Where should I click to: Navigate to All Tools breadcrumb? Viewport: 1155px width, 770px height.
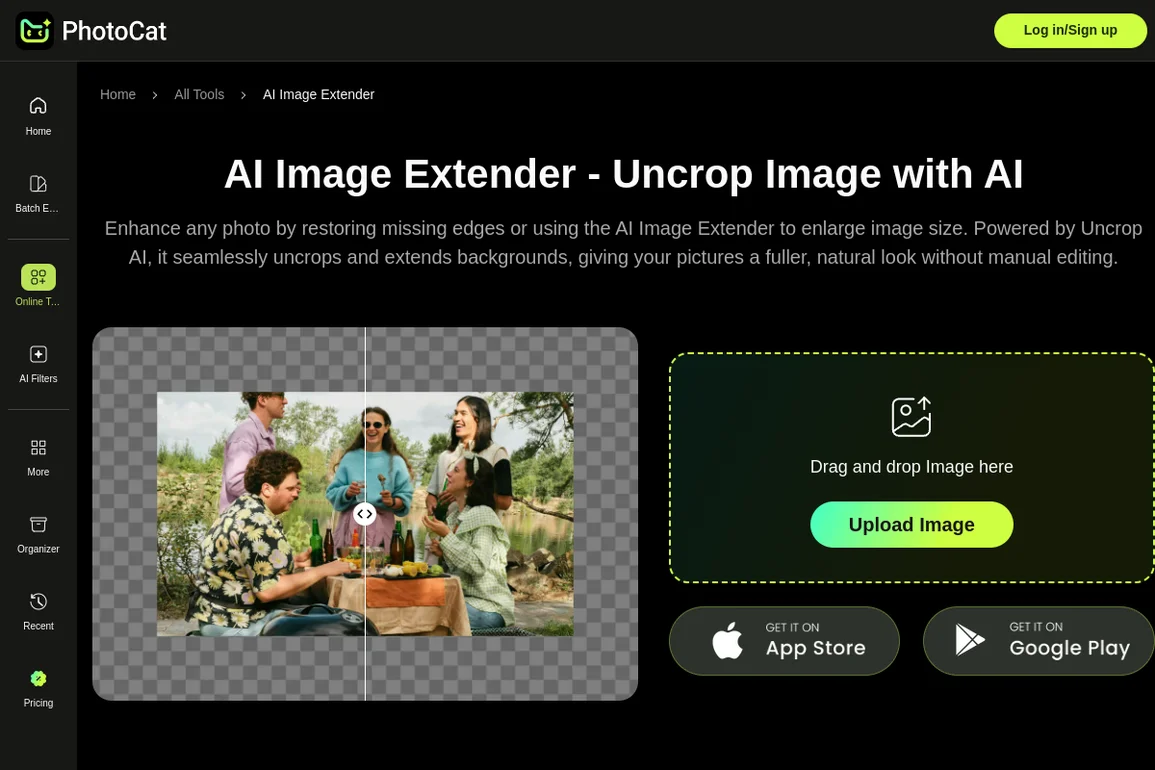pos(199,95)
